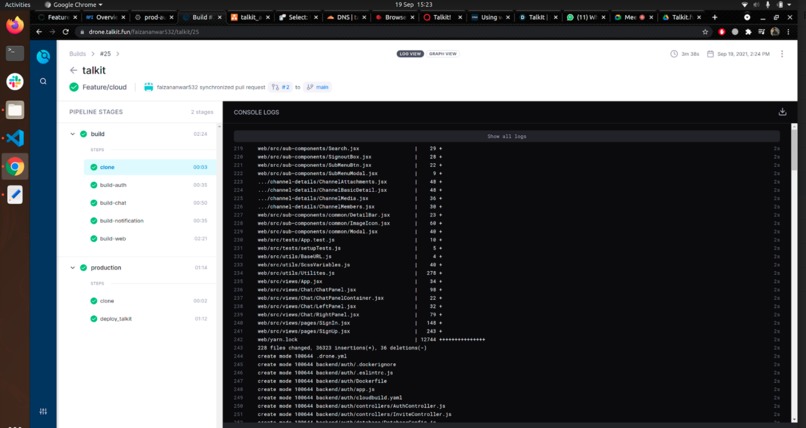Go back in browser history
The width and height of the screenshot is (806, 428).
[x=39, y=32]
